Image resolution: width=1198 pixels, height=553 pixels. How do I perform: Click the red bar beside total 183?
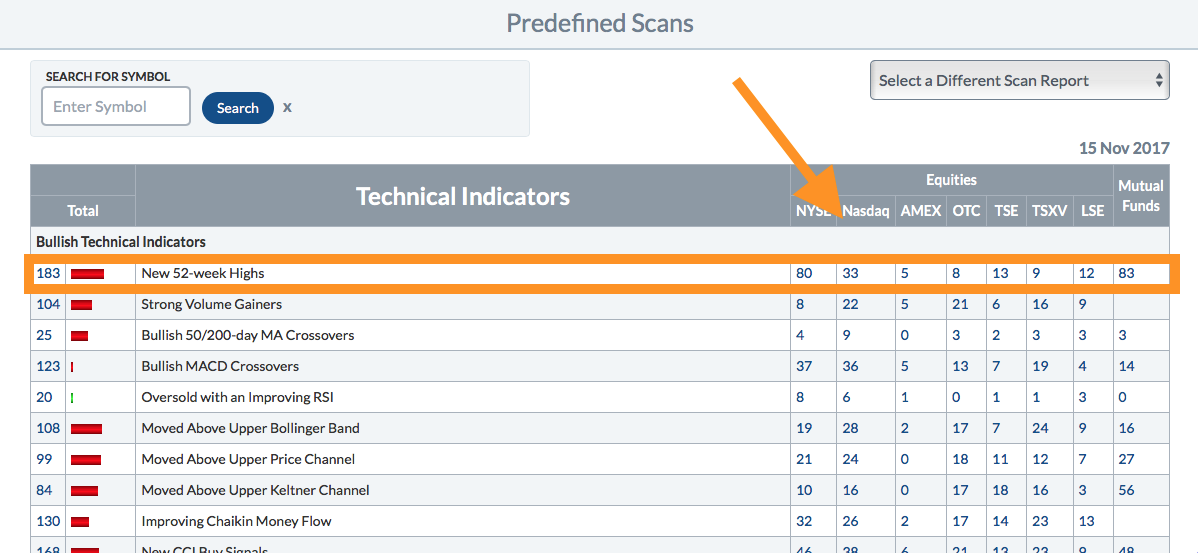(x=87, y=273)
